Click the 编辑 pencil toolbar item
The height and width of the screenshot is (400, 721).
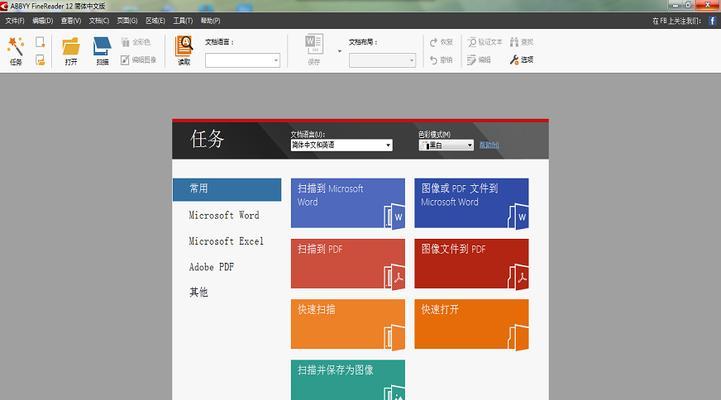pos(479,60)
